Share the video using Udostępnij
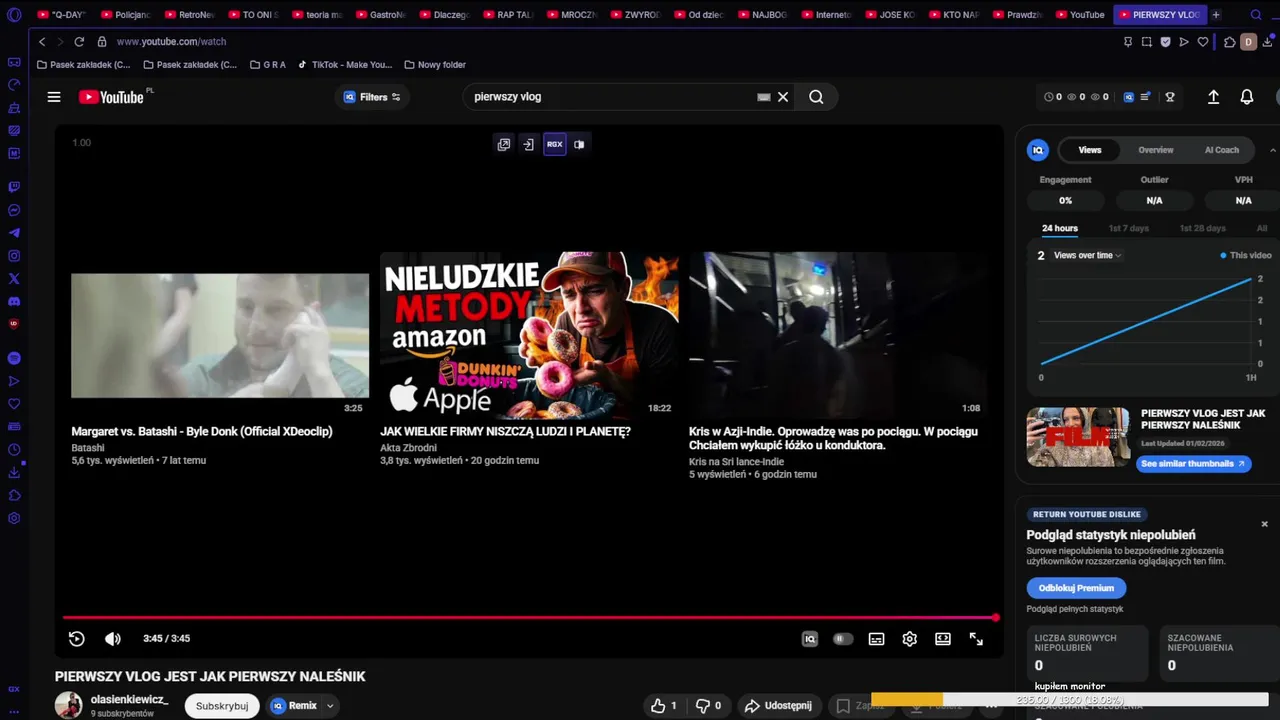Screen dimensions: 1280x720 [778, 706]
